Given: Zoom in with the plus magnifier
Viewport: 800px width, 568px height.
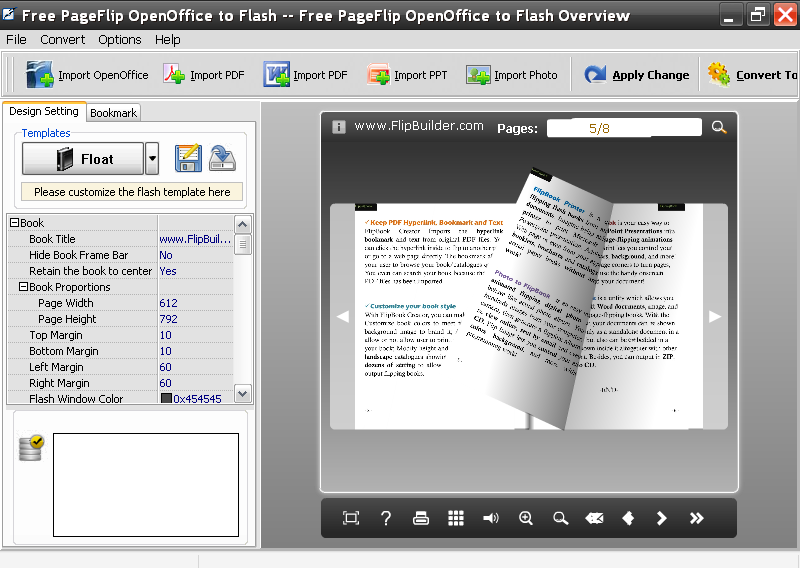Looking at the screenshot, I should (526, 518).
